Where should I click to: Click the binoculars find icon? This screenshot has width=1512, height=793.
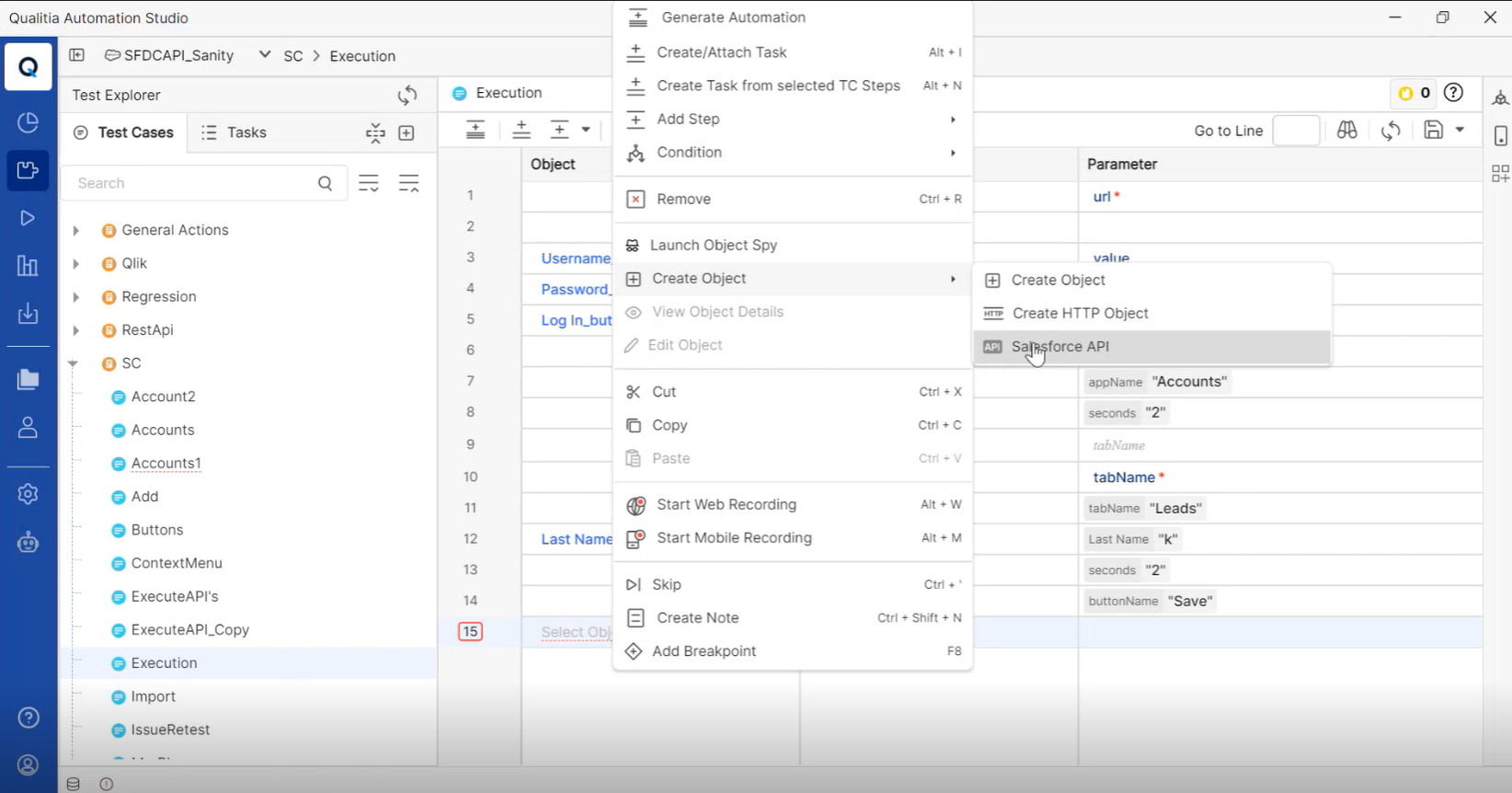pos(1346,131)
